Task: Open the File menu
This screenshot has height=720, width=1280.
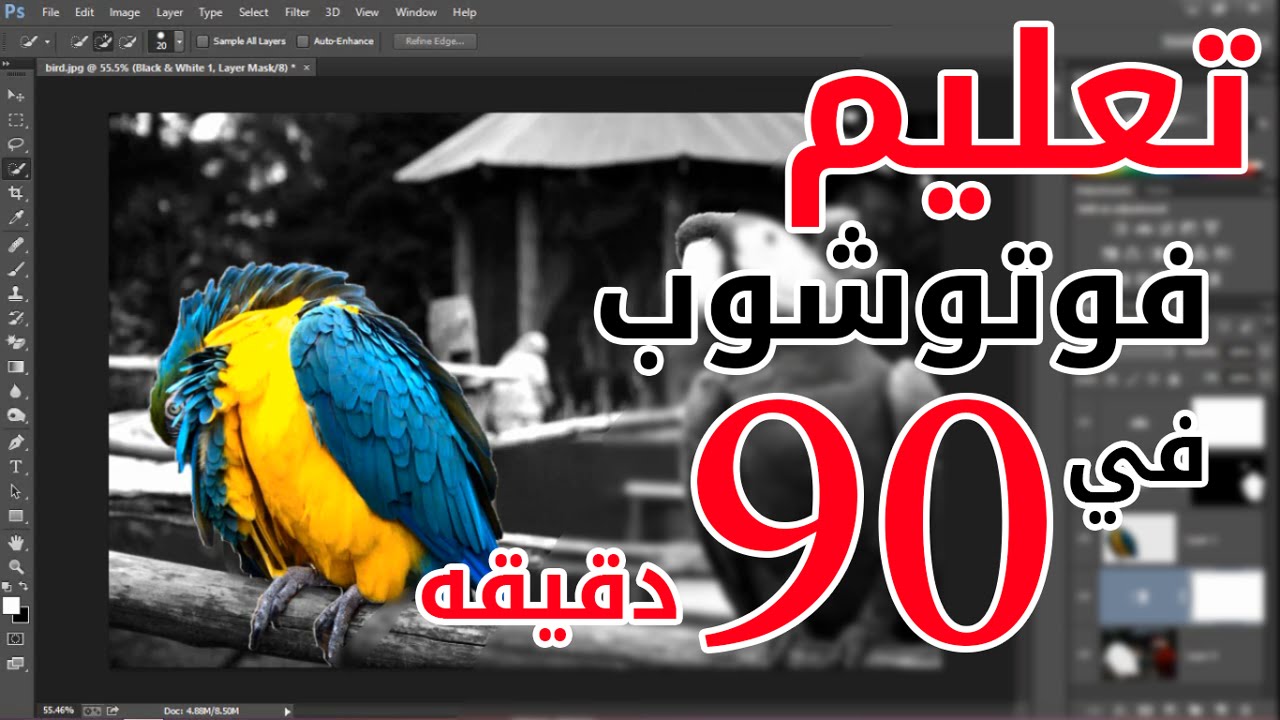Action: click(51, 12)
